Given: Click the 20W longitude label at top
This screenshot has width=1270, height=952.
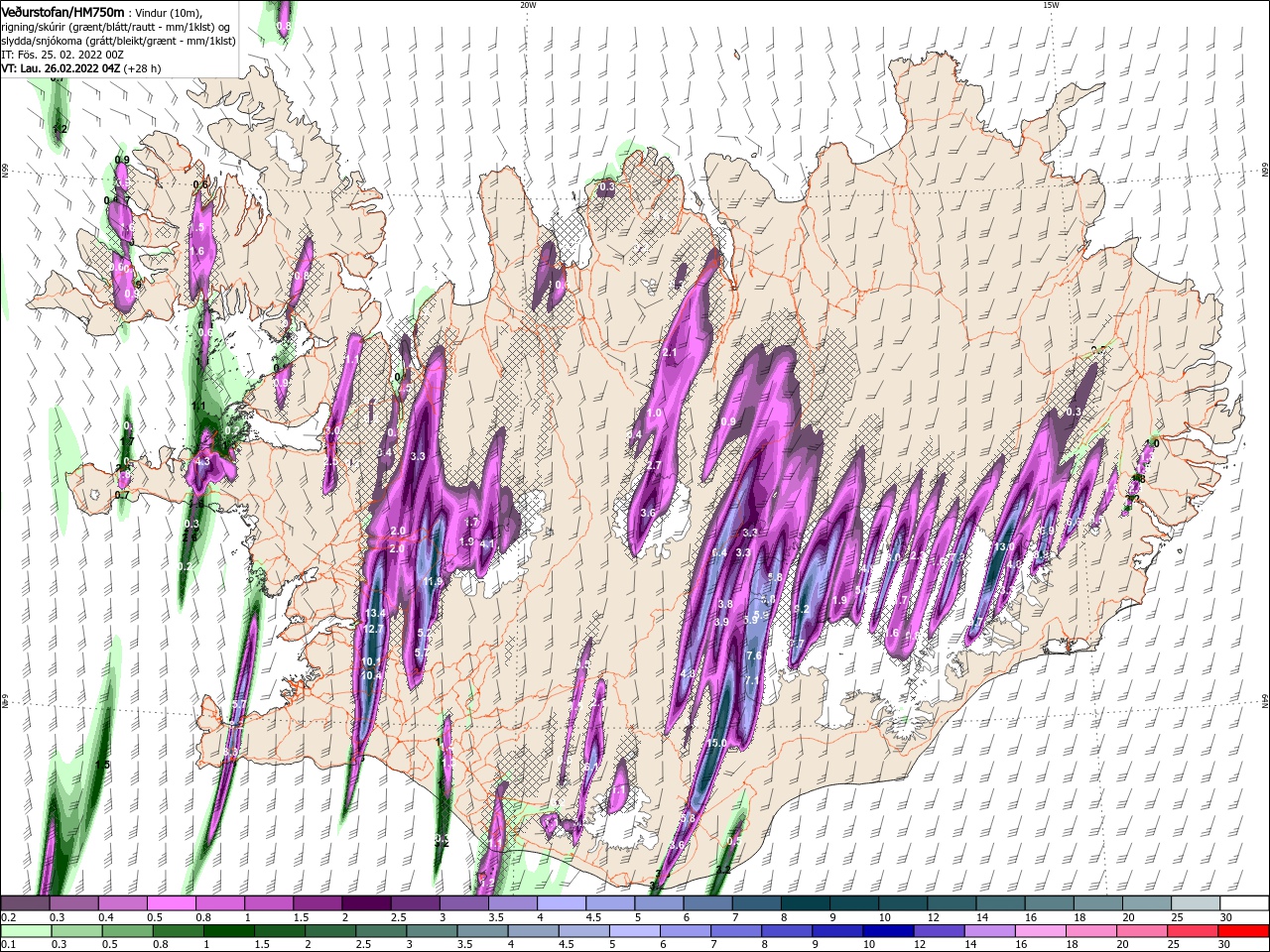Looking at the screenshot, I should pyautogui.click(x=528, y=5).
